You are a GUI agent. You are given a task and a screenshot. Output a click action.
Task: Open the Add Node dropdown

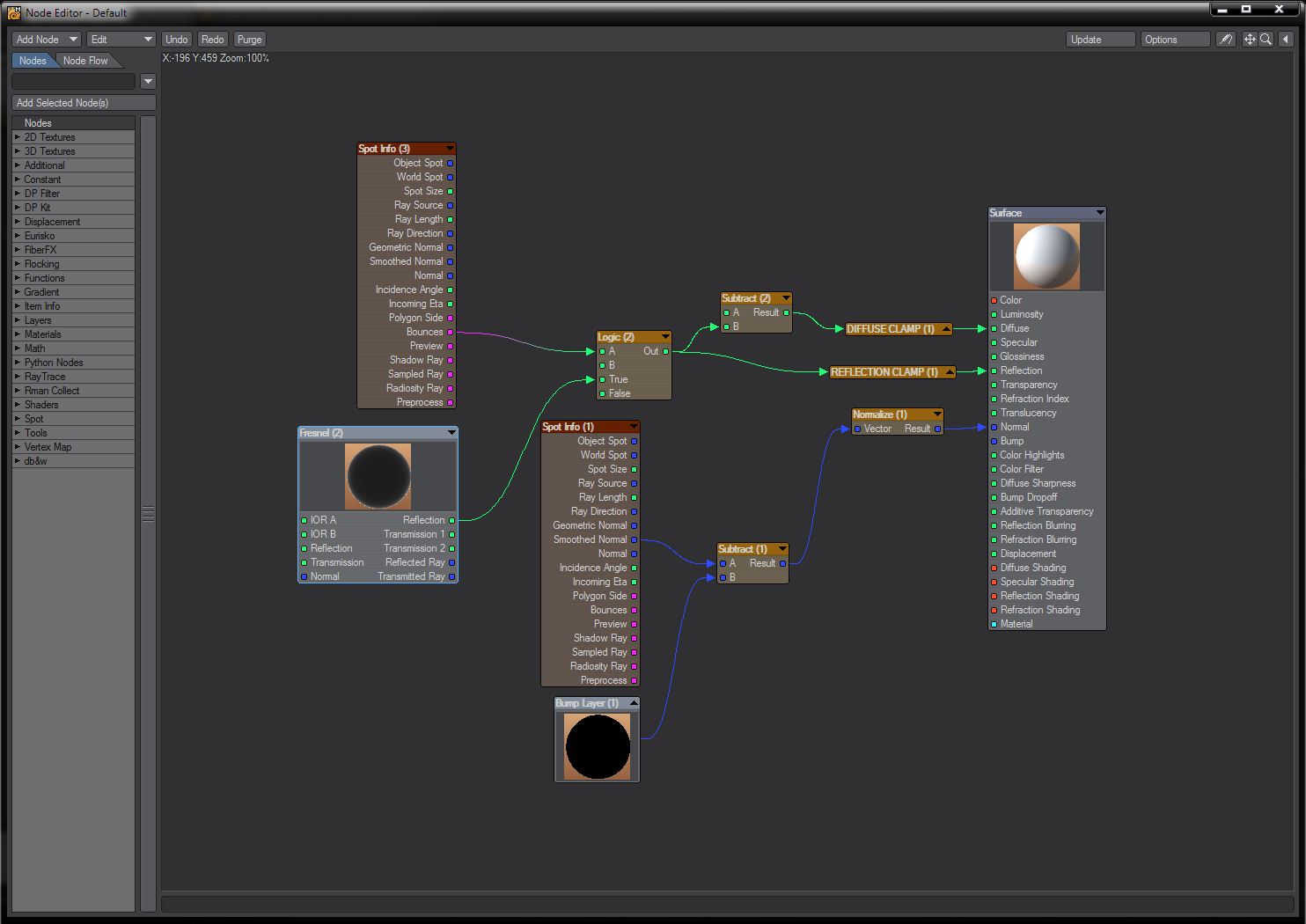pos(47,40)
